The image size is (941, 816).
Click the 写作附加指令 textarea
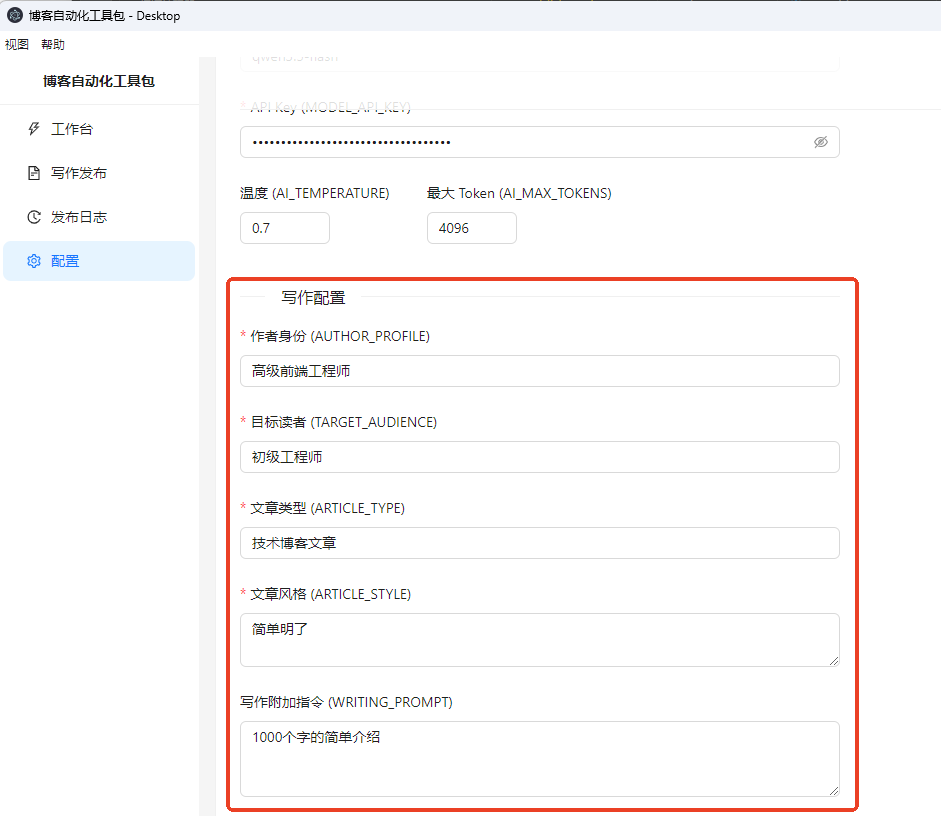(x=540, y=759)
